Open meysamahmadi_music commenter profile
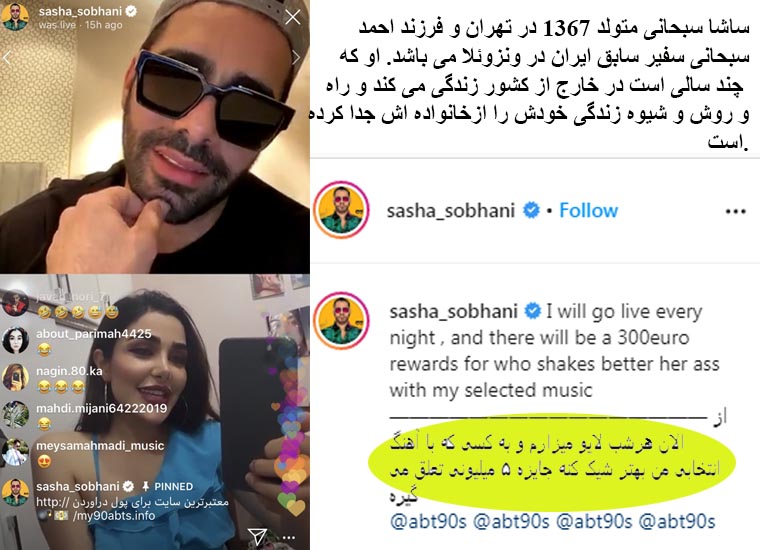The image size is (760, 550). pos(100,445)
